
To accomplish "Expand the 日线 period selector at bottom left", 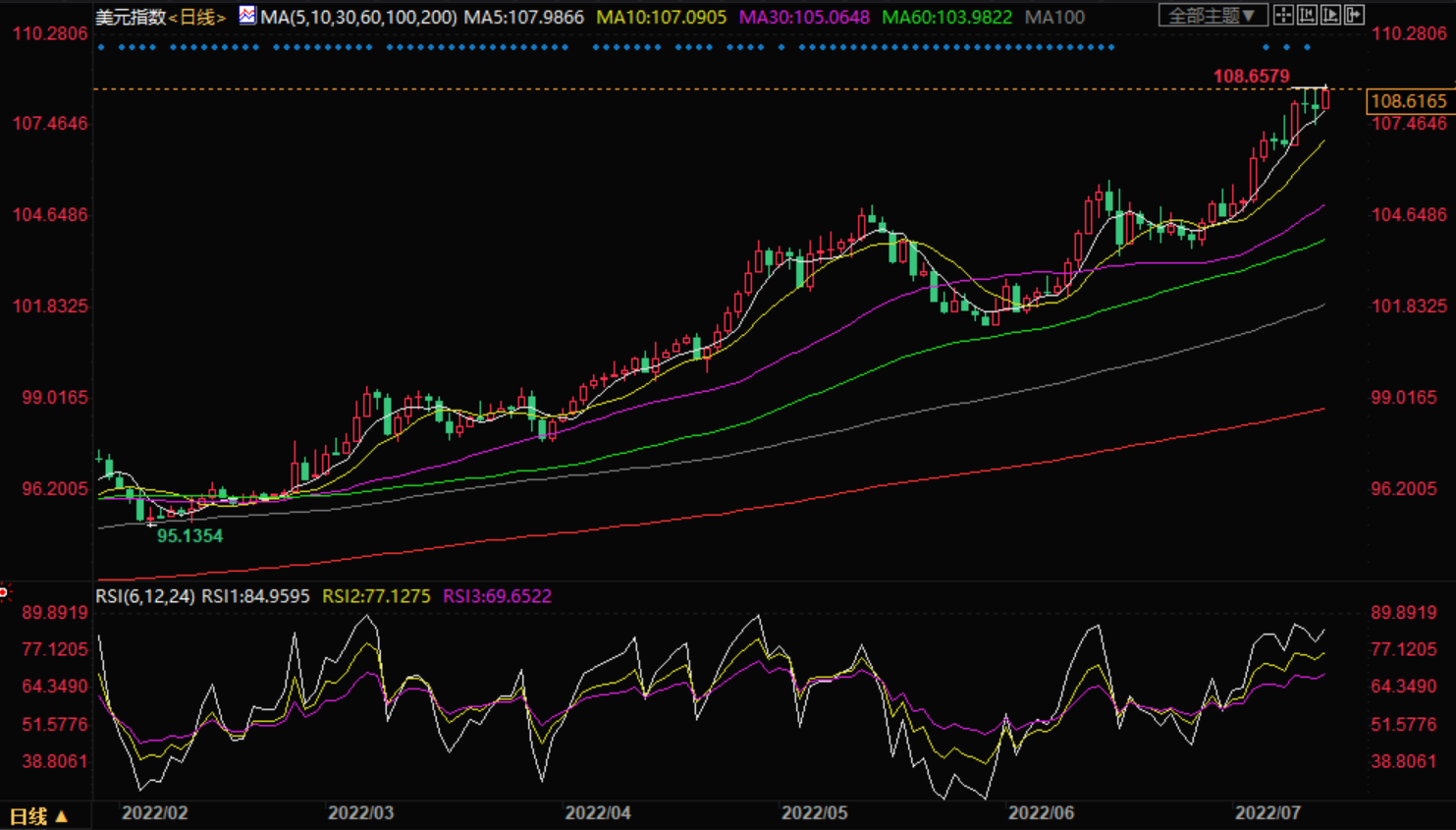I will click(38, 816).
